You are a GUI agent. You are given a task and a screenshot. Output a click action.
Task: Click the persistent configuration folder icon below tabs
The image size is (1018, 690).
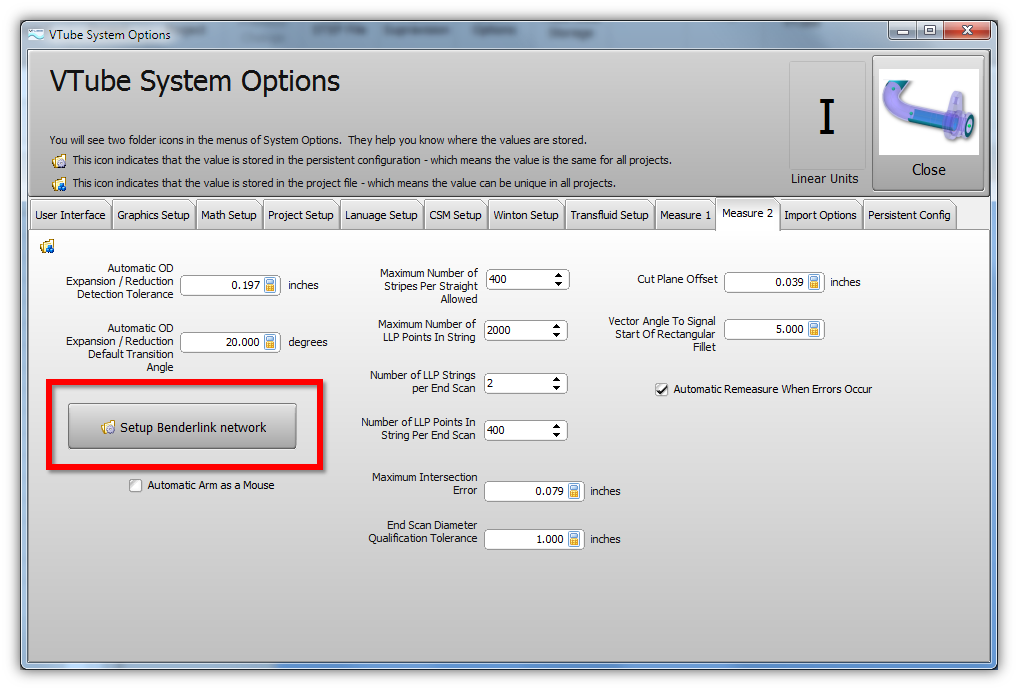click(47, 246)
